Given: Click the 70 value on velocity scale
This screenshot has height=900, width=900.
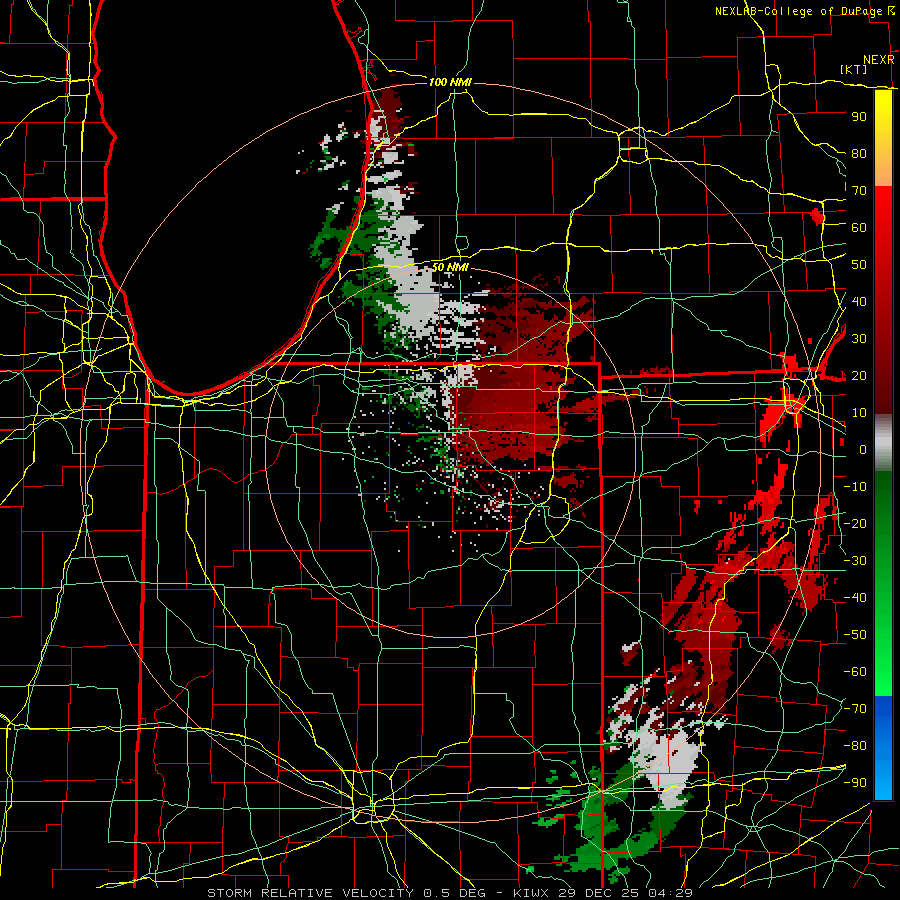Looking at the screenshot, I should [x=859, y=191].
